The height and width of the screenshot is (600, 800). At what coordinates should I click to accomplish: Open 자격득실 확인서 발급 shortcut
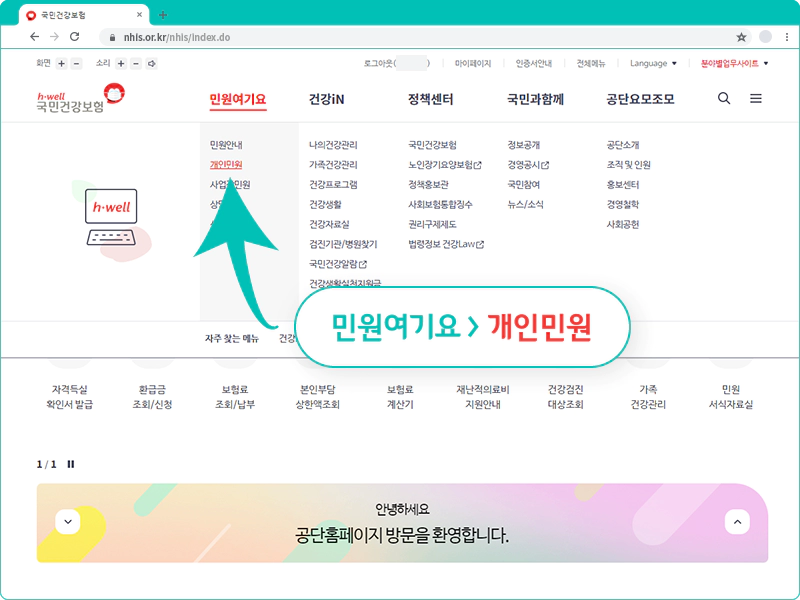69,397
